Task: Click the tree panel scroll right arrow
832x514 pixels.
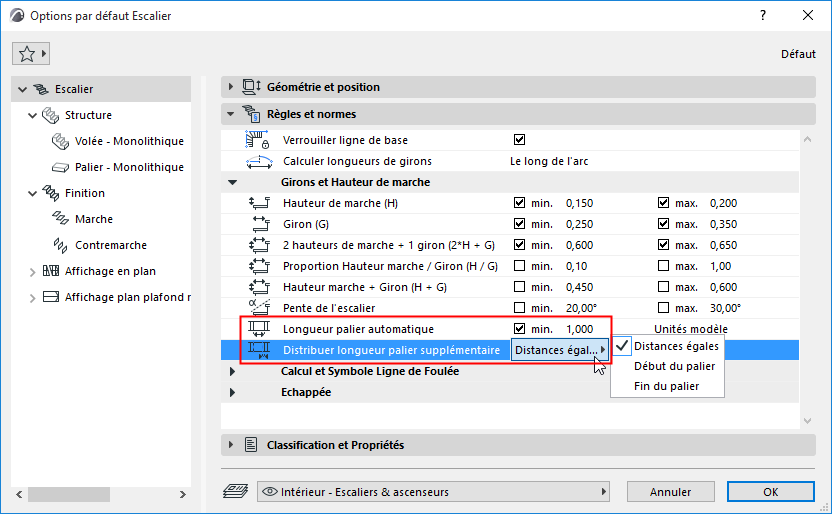Action: pyautogui.click(x=183, y=494)
